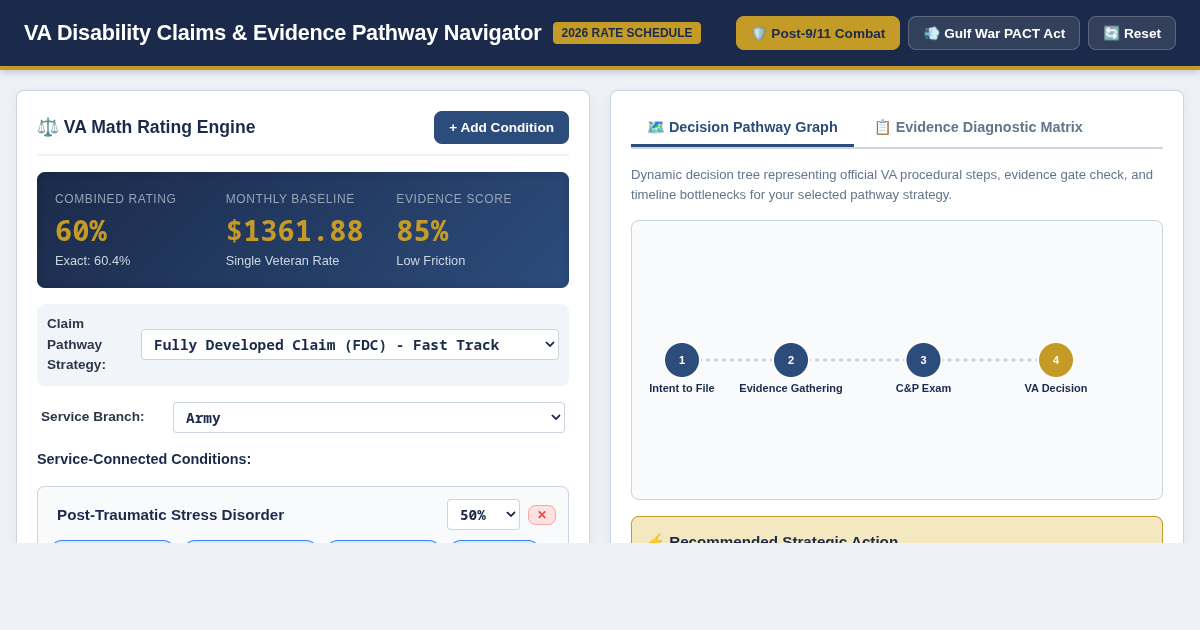The image size is (1200, 630).
Task: Click the VA Math Rating Engine heading
Action: point(146,127)
